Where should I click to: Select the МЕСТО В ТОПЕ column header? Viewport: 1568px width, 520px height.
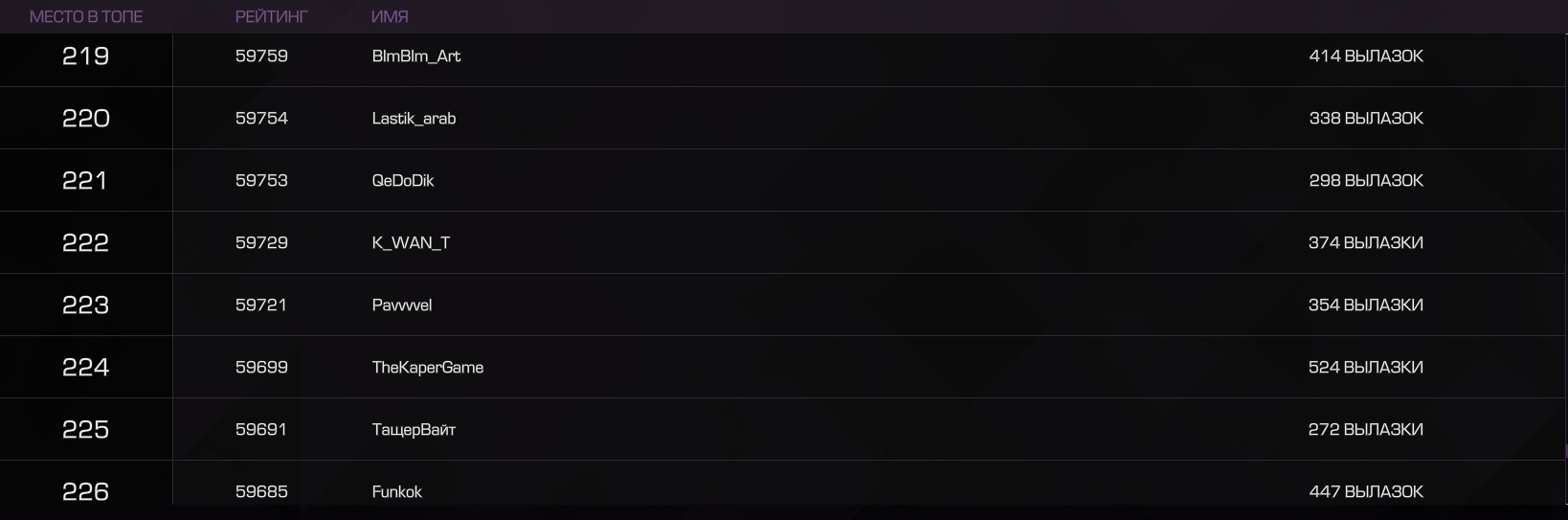86,16
